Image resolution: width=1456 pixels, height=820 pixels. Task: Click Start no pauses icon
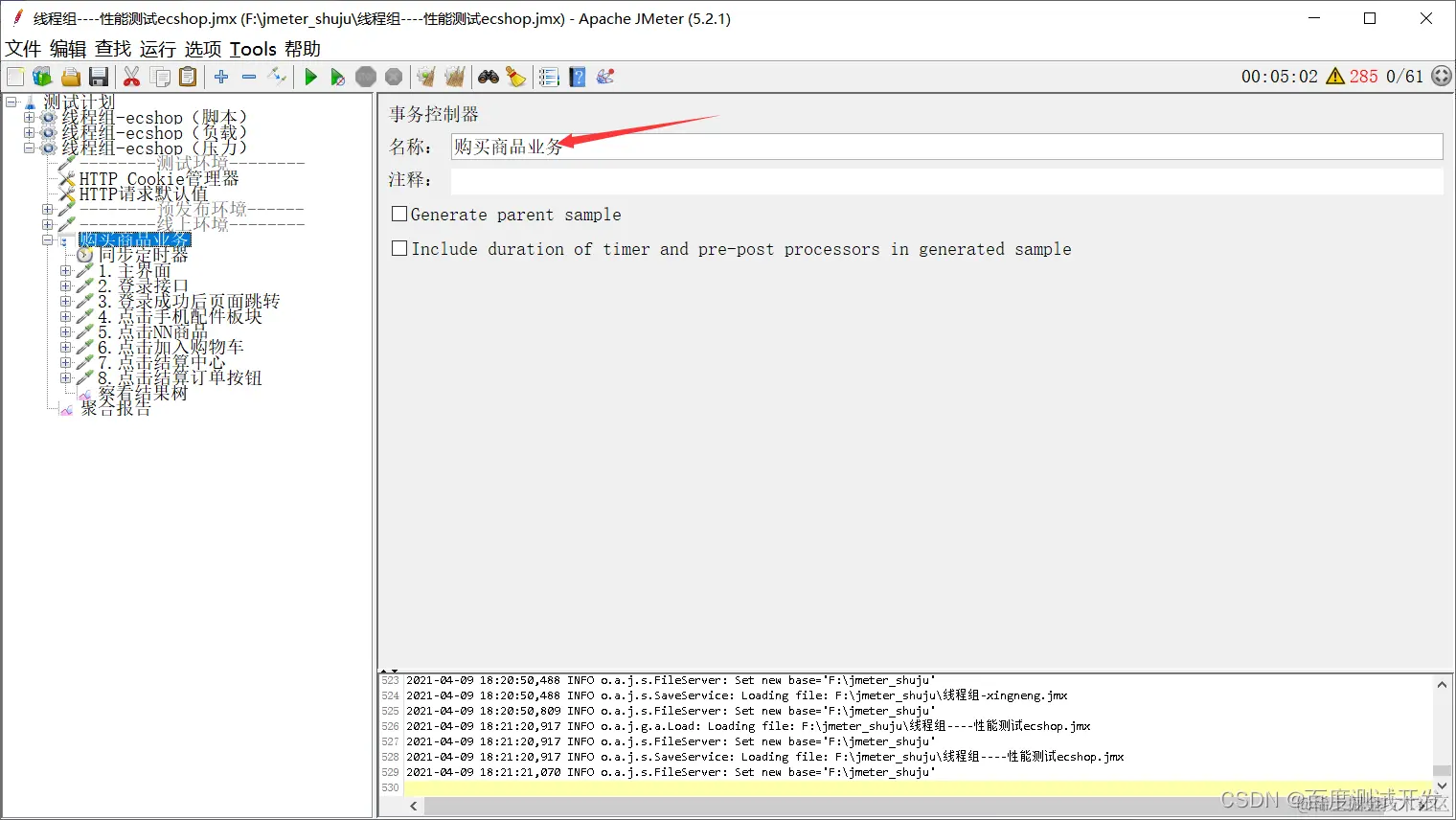337,77
